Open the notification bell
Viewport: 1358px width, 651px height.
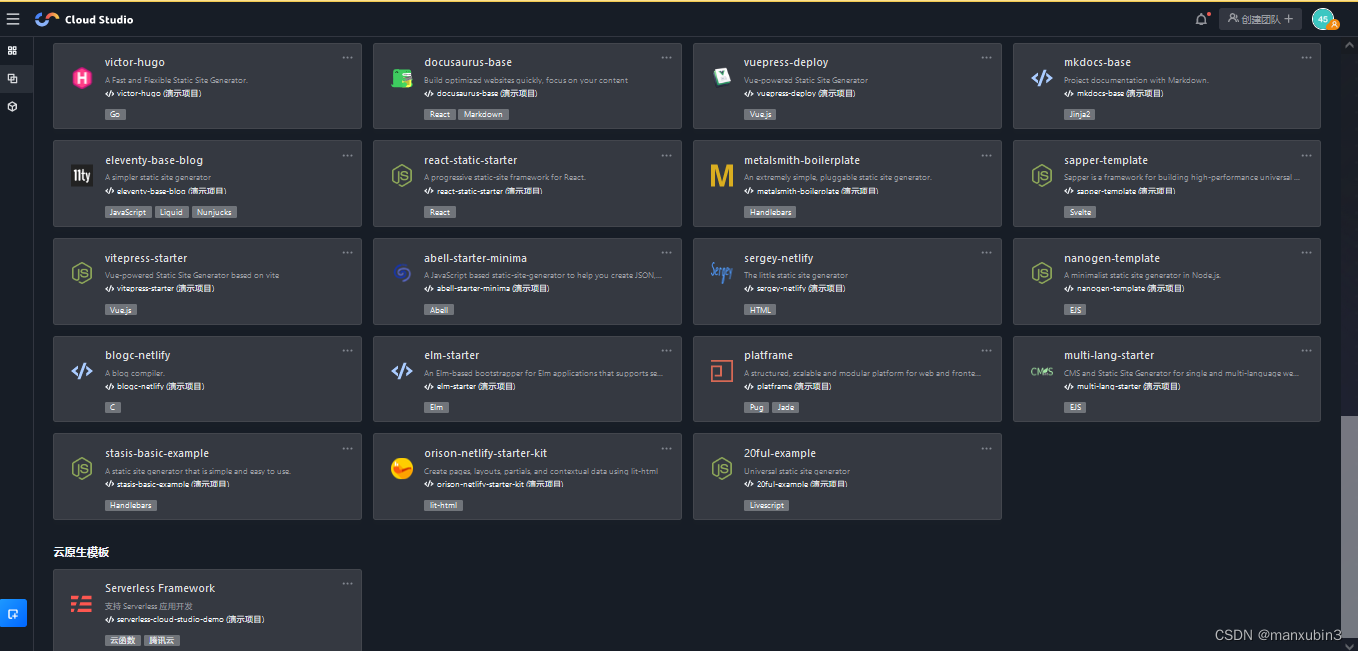pyautogui.click(x=1202, y=19)
